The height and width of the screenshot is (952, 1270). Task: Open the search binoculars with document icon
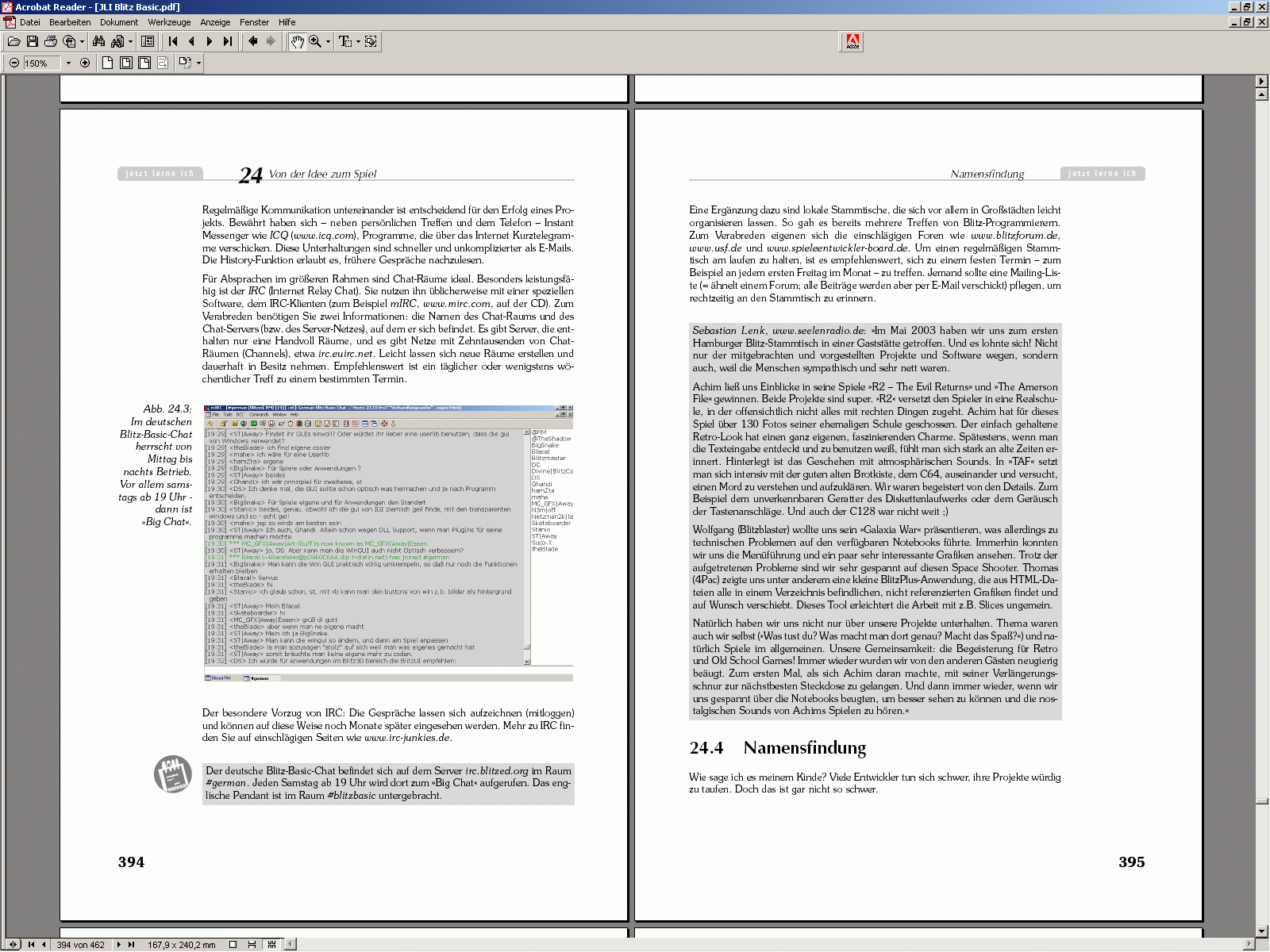[x=117, y=41]
